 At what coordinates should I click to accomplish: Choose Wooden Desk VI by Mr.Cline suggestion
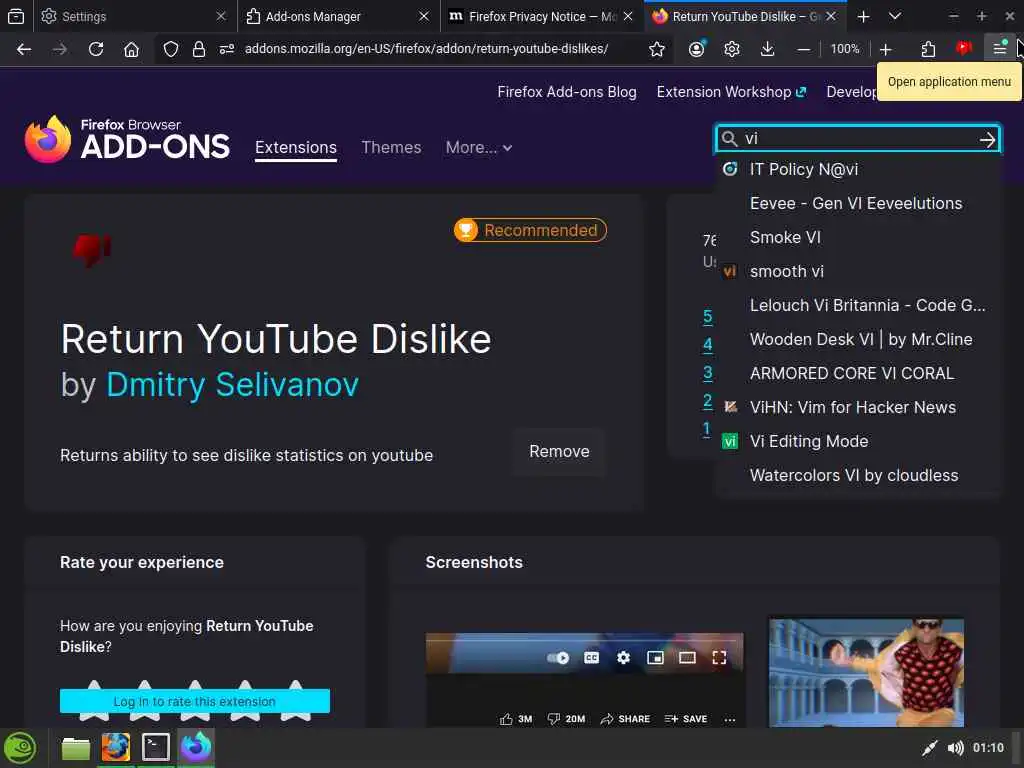coord(858,340)
